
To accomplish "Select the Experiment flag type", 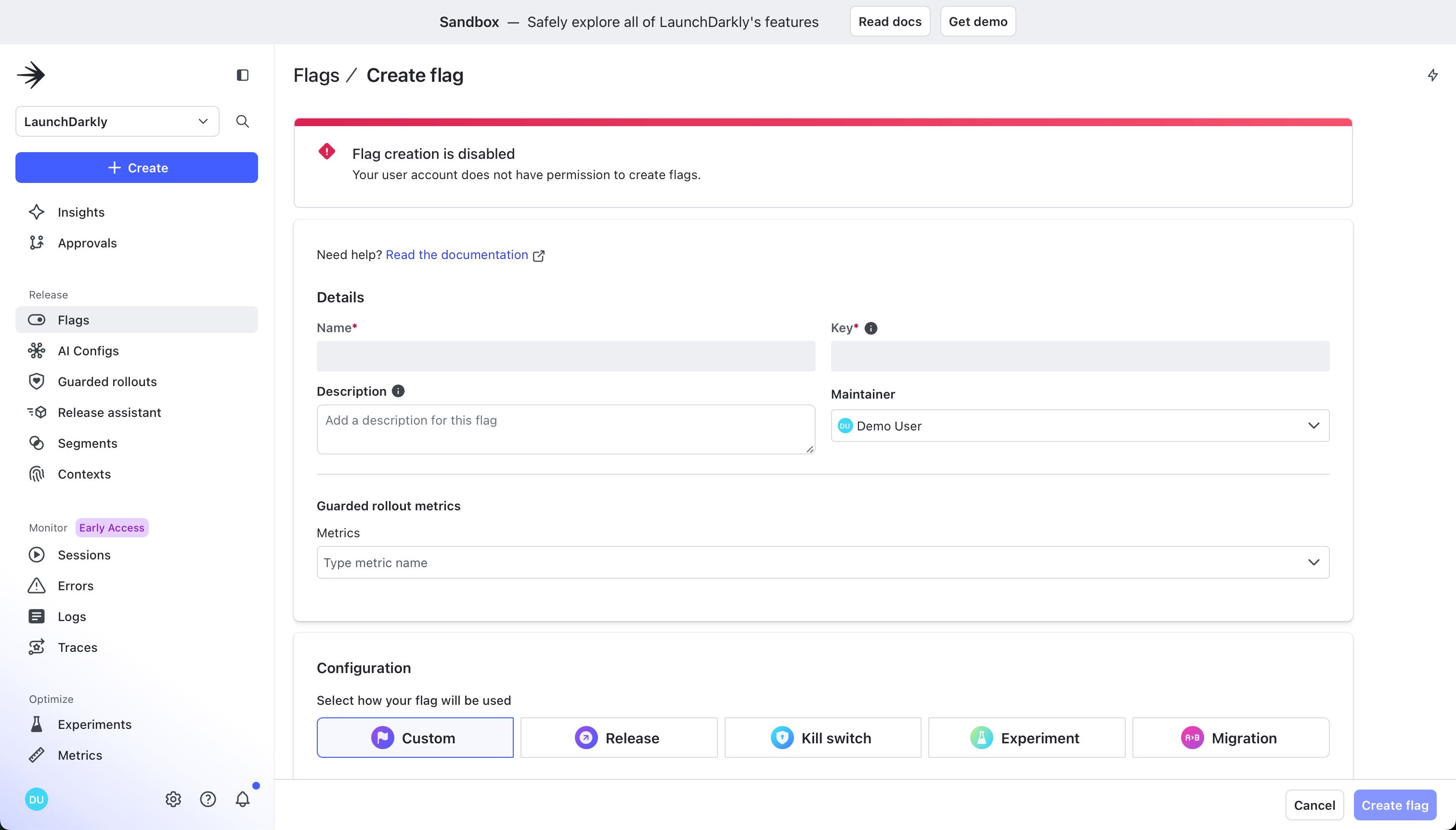I will [x=1027, y=738].
